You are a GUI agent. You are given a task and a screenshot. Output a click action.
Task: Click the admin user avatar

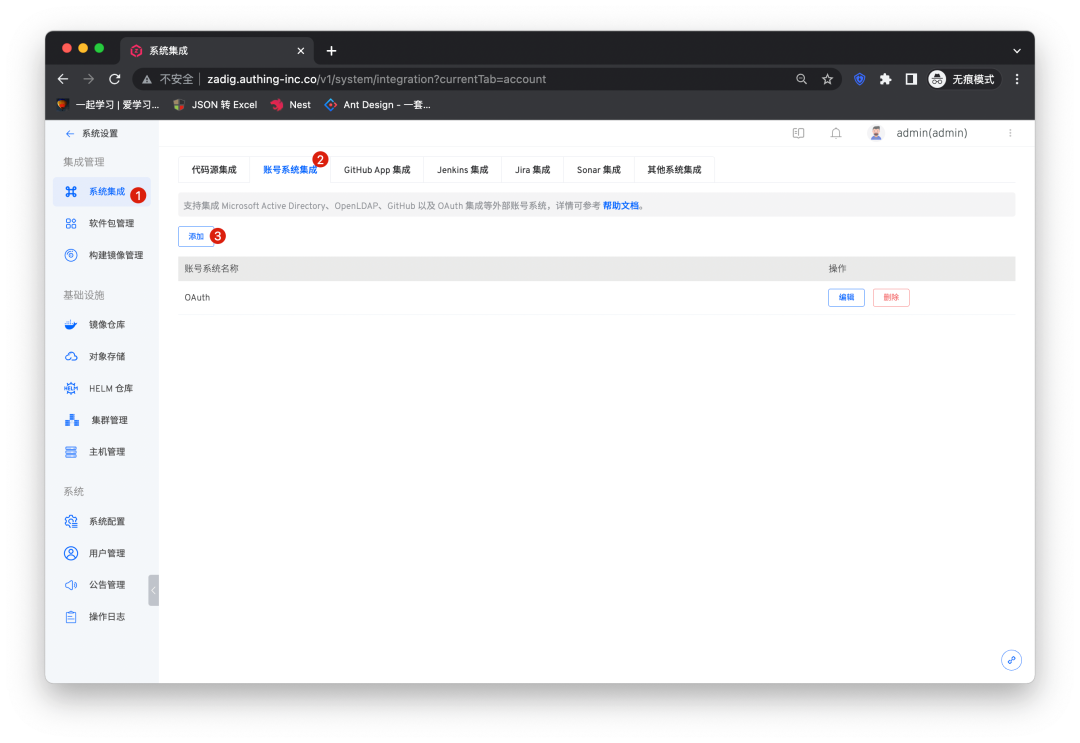pos(876,133)
